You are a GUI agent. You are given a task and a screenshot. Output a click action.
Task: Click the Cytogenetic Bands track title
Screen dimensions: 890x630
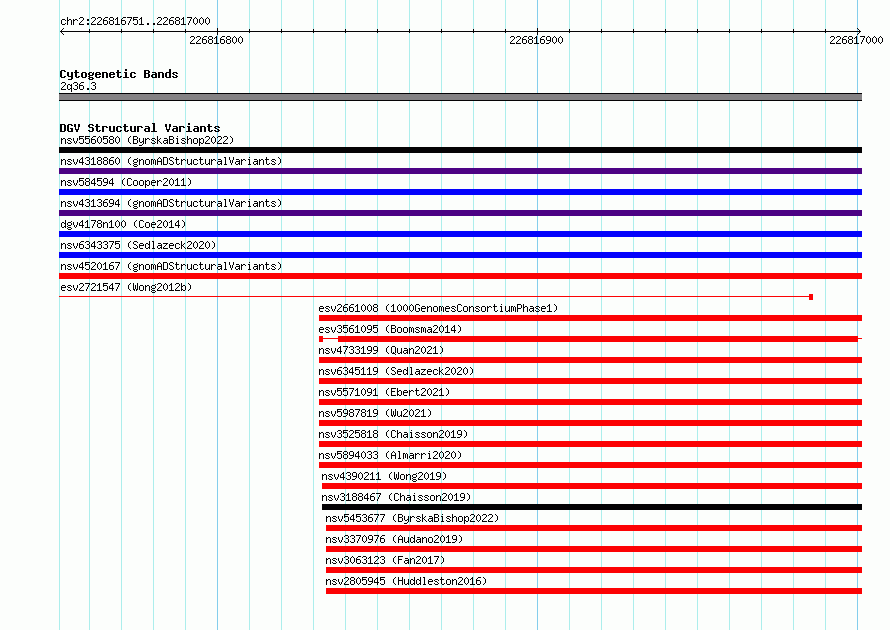[x=119, y=74]
